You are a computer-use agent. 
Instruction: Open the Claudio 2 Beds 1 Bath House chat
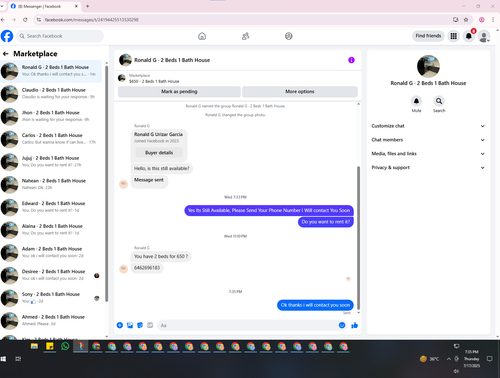point(52,93)
